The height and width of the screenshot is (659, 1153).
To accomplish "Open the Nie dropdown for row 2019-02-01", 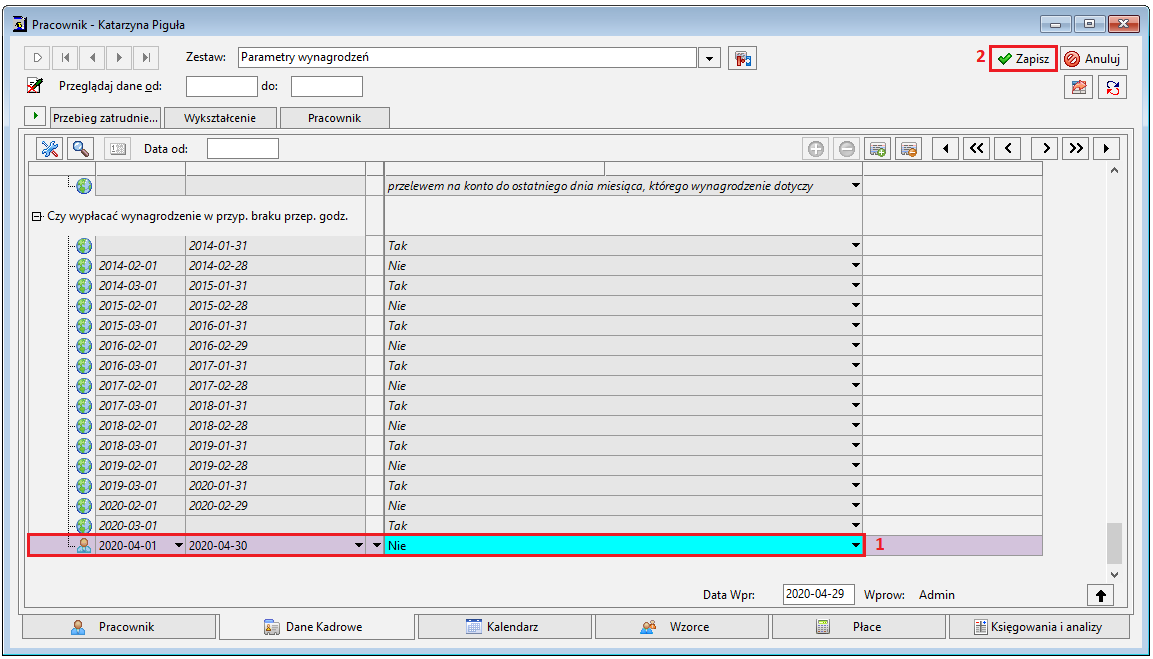I will [x=856, y=466].
